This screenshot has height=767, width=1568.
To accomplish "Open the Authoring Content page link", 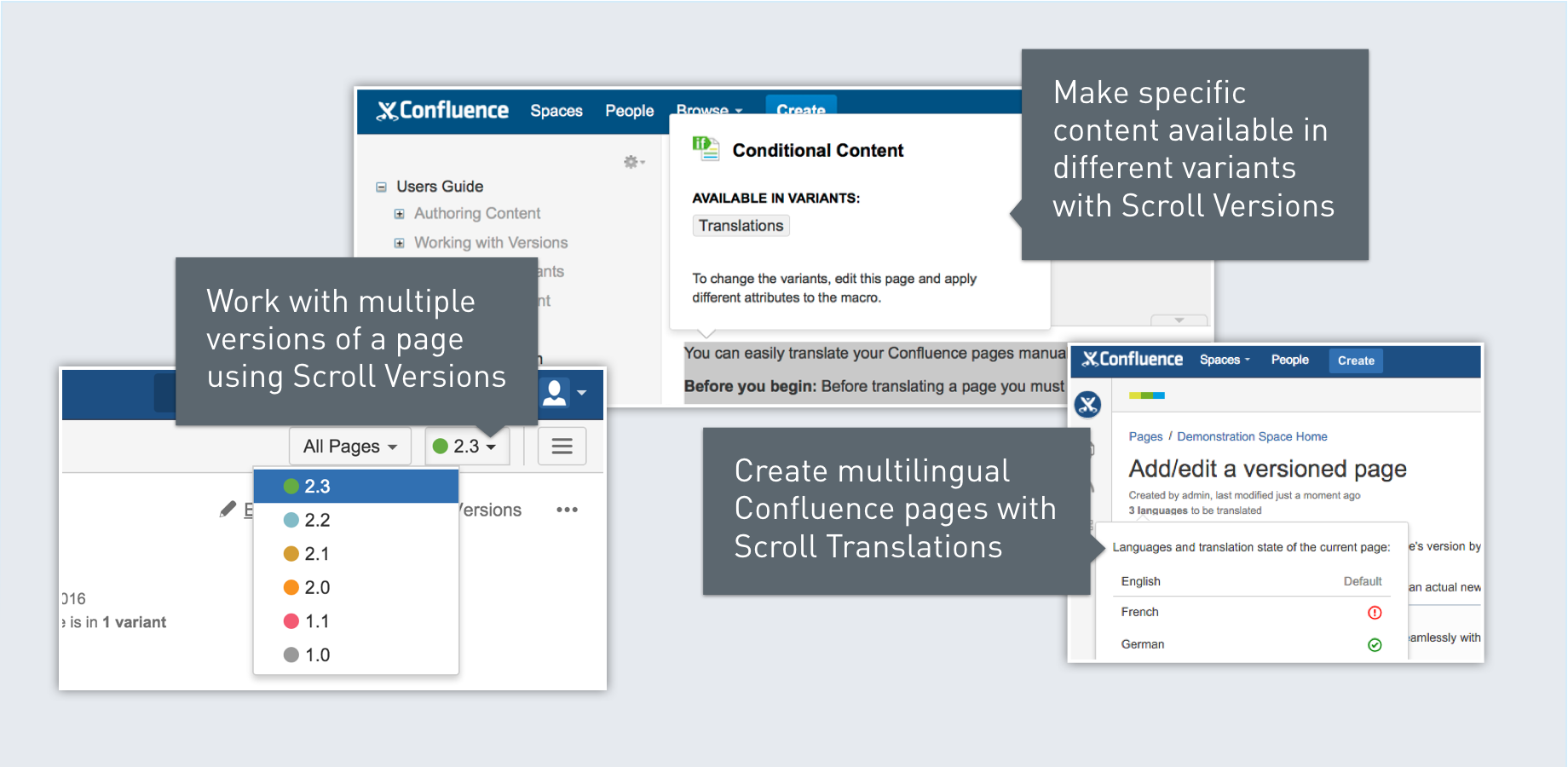I will pyautogui.click(x=477, y=213).
